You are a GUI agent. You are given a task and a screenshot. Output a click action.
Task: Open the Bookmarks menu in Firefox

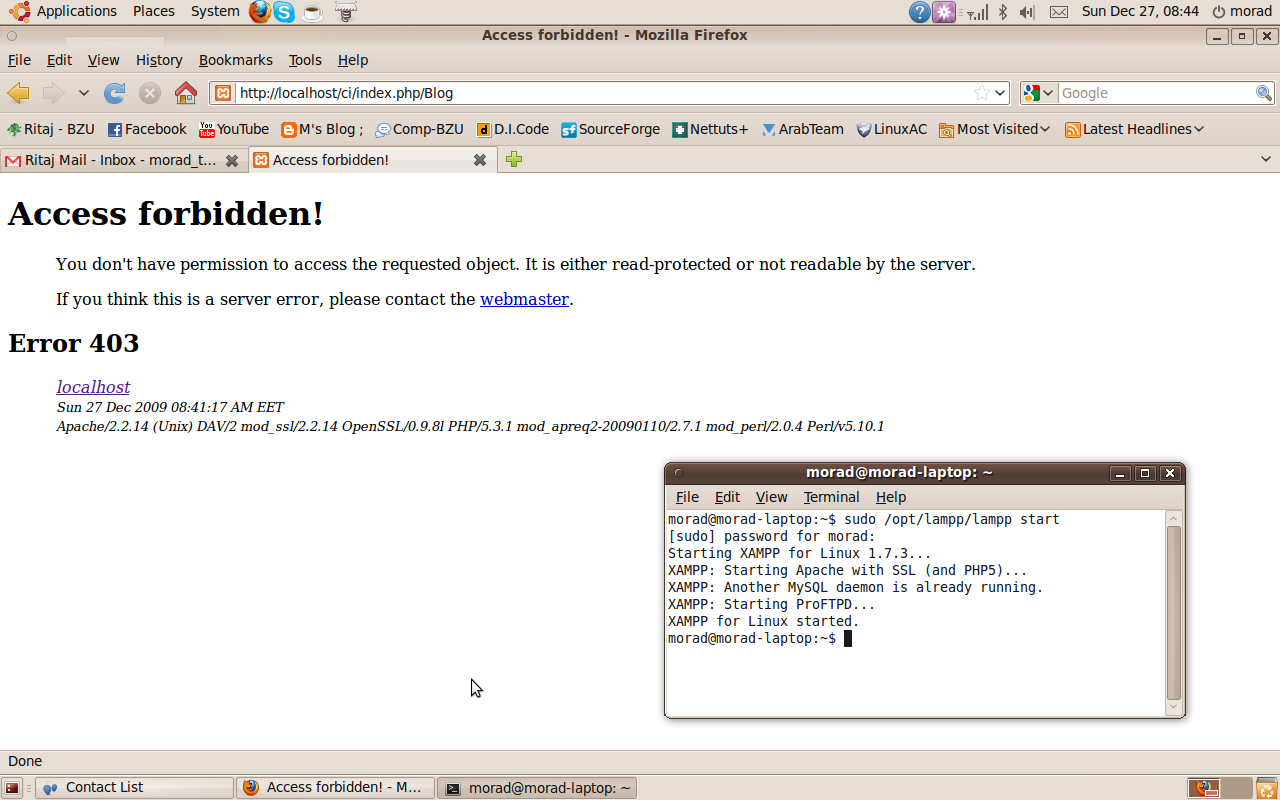[x=235, y=60]
